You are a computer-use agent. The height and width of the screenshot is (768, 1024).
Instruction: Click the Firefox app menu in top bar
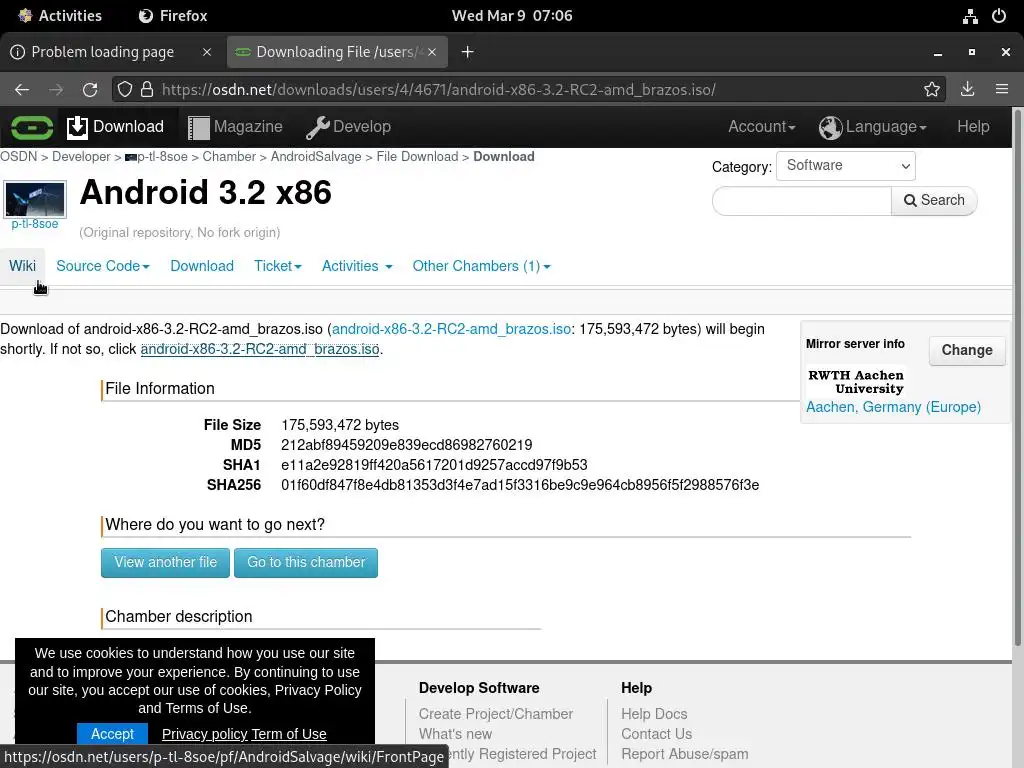click(173, 16)
